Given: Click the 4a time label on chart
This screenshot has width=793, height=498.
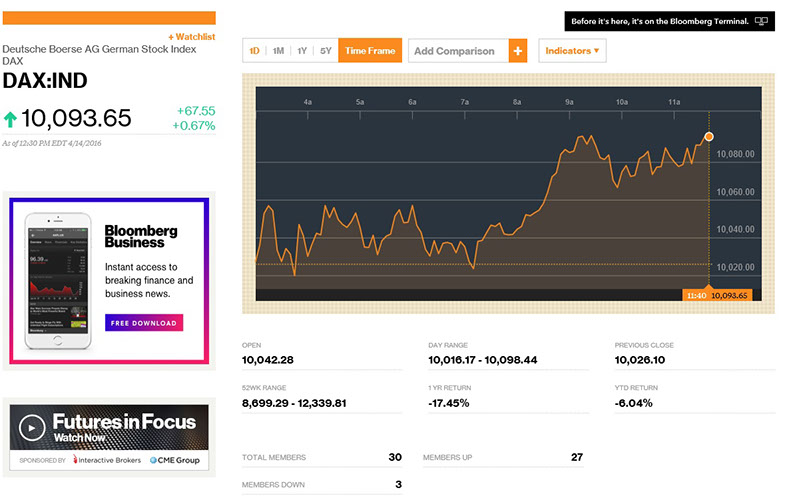Looking at the screenshot, I should 307,102.
